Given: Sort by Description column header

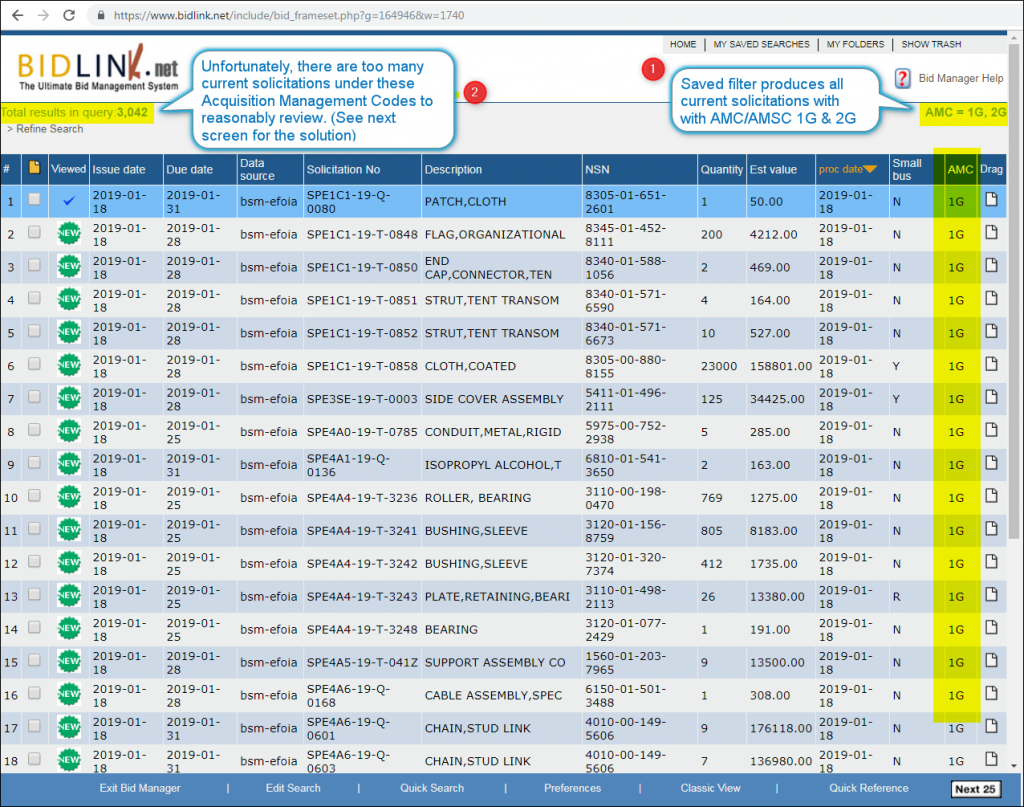Looking at the screenshot, I should click(x=453, y=170).
